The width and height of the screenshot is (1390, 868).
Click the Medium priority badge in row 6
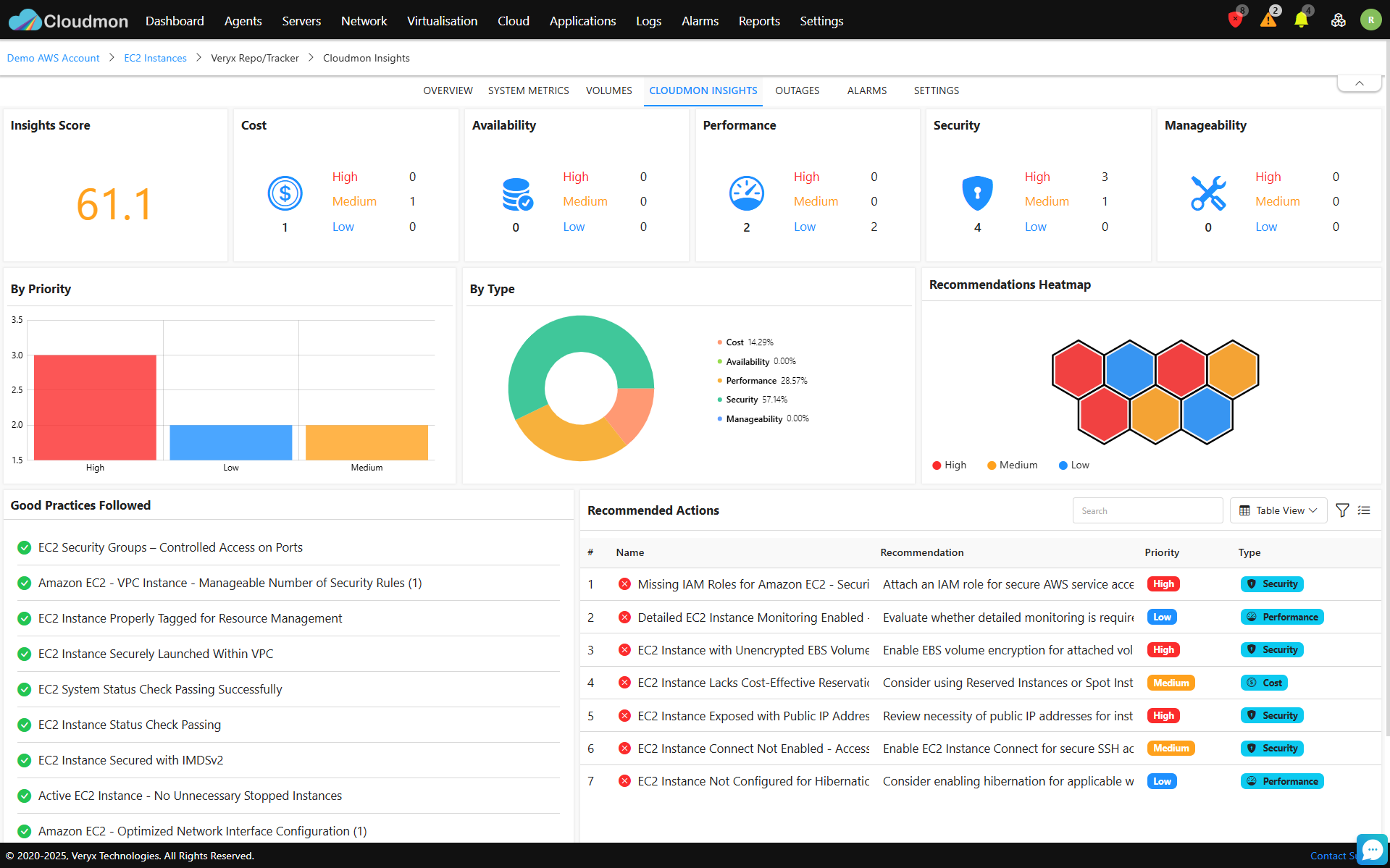pyautogui.click(x=1171, y=749)
